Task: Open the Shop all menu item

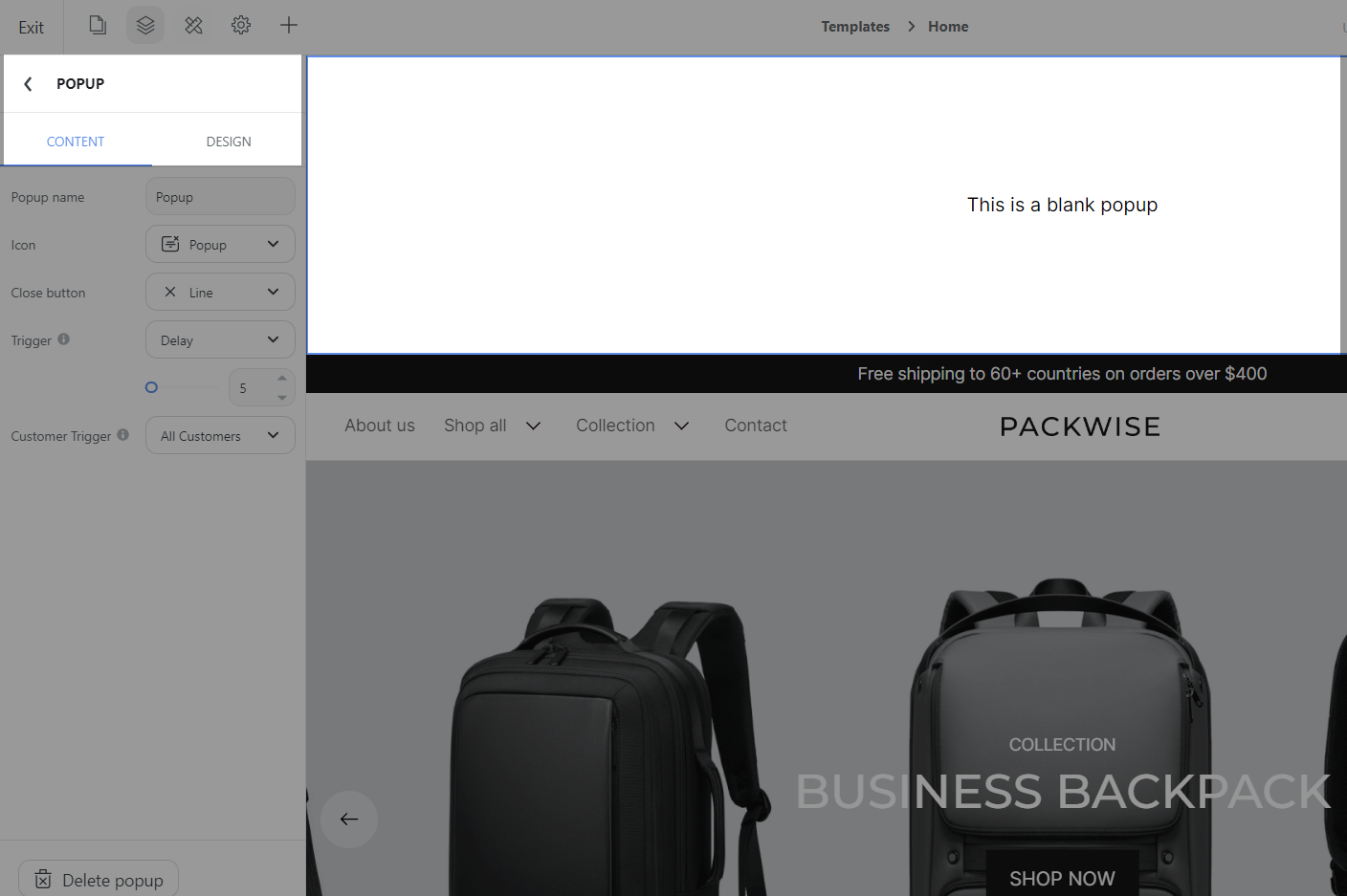Action: click(475, 426)
